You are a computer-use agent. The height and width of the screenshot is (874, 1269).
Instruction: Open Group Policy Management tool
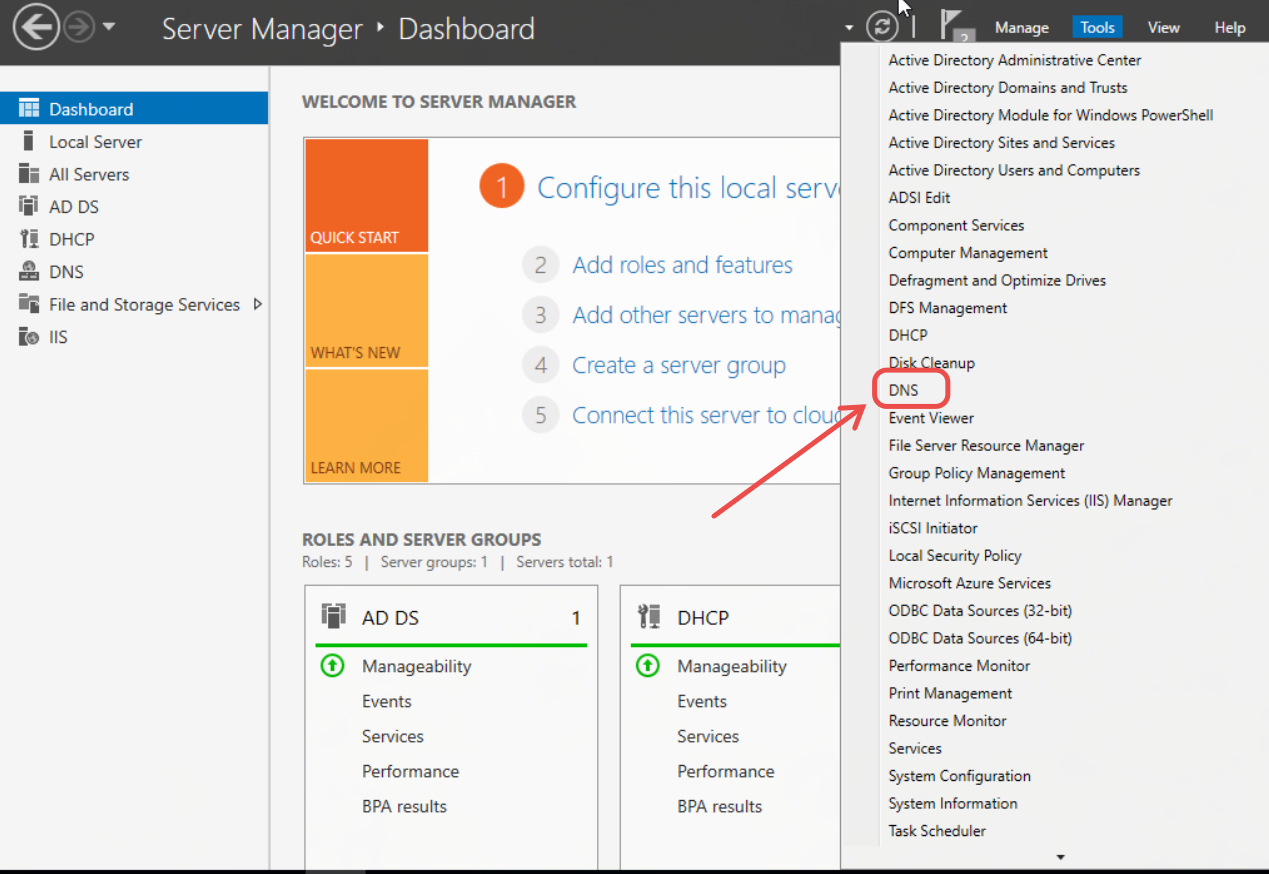(x=977, y=473)
